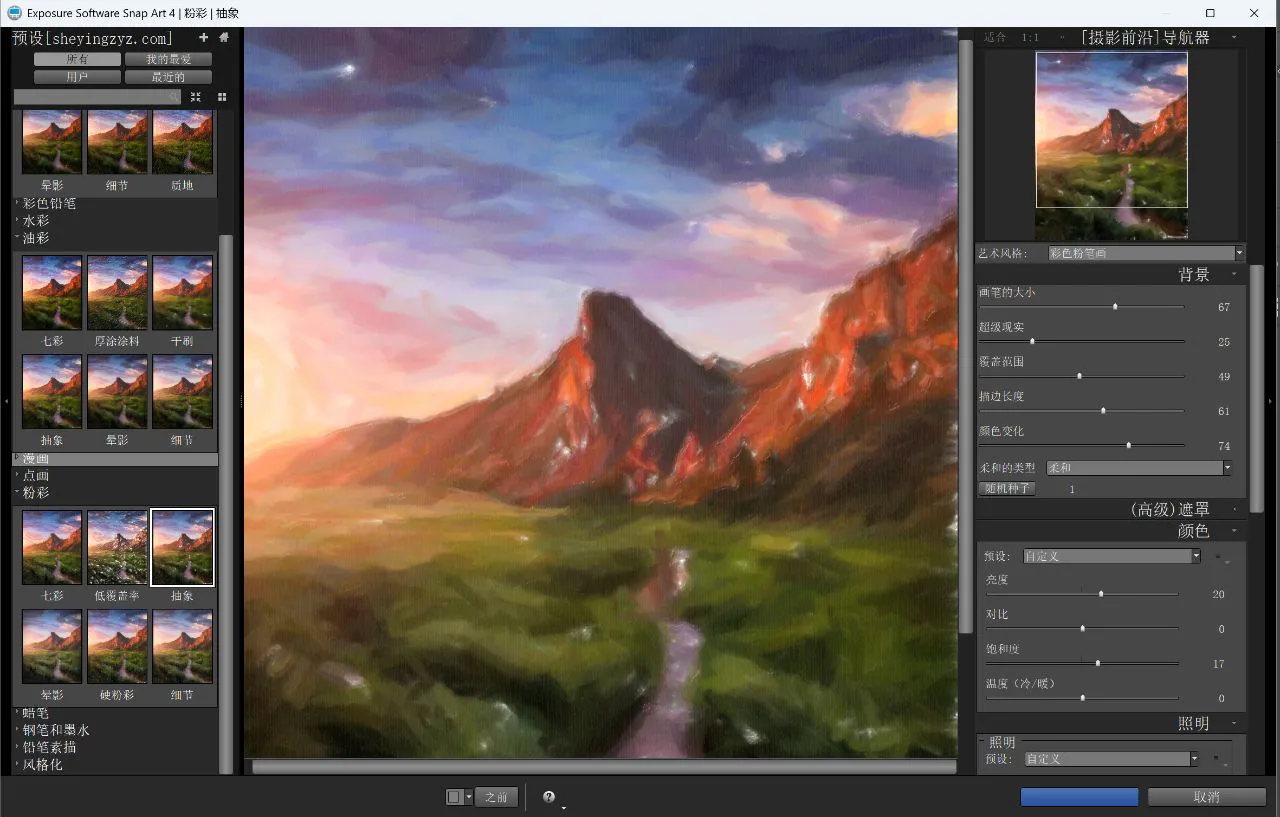This screenshot has height=817, width=1280.
Task: Expand the 彩色铅笔 preset category
Action: pos(49,203)
